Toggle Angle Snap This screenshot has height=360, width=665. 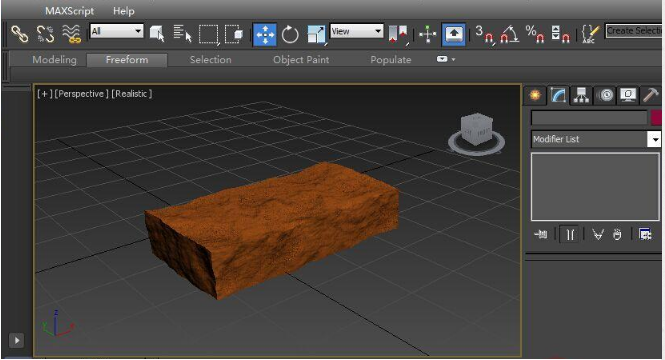(509, 34)
